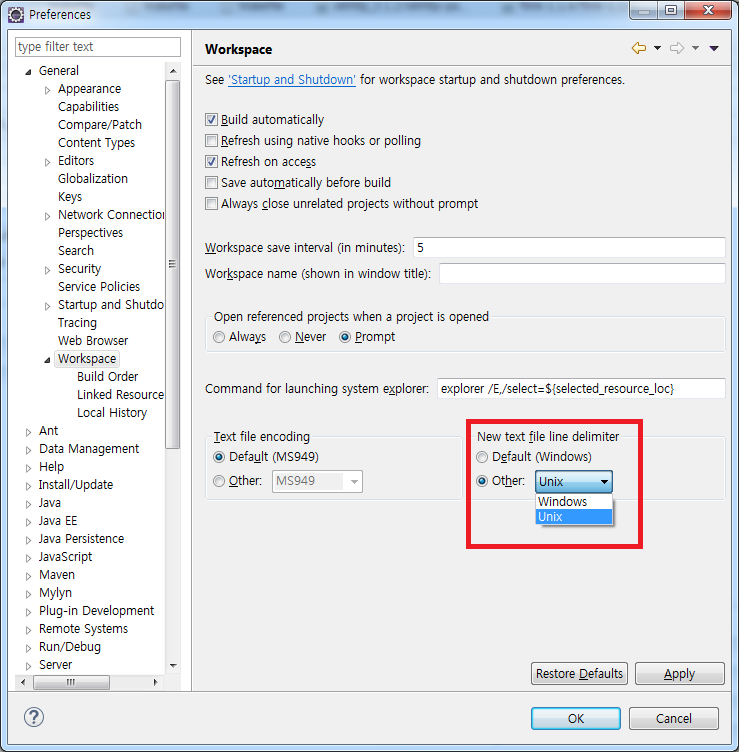Click tree scrollbar up arrow
Image resolution: width=739 pixels, height=752 pixels.
[x=173, y=71]
